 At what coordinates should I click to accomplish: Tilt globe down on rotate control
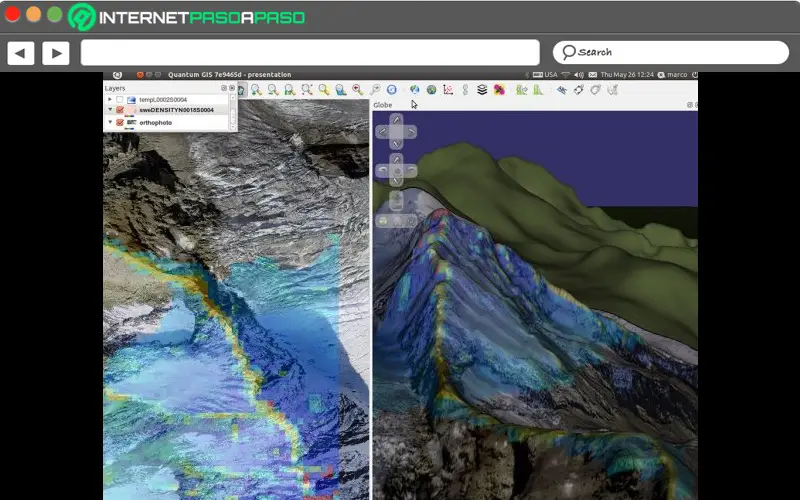click(x=396, y=182)
